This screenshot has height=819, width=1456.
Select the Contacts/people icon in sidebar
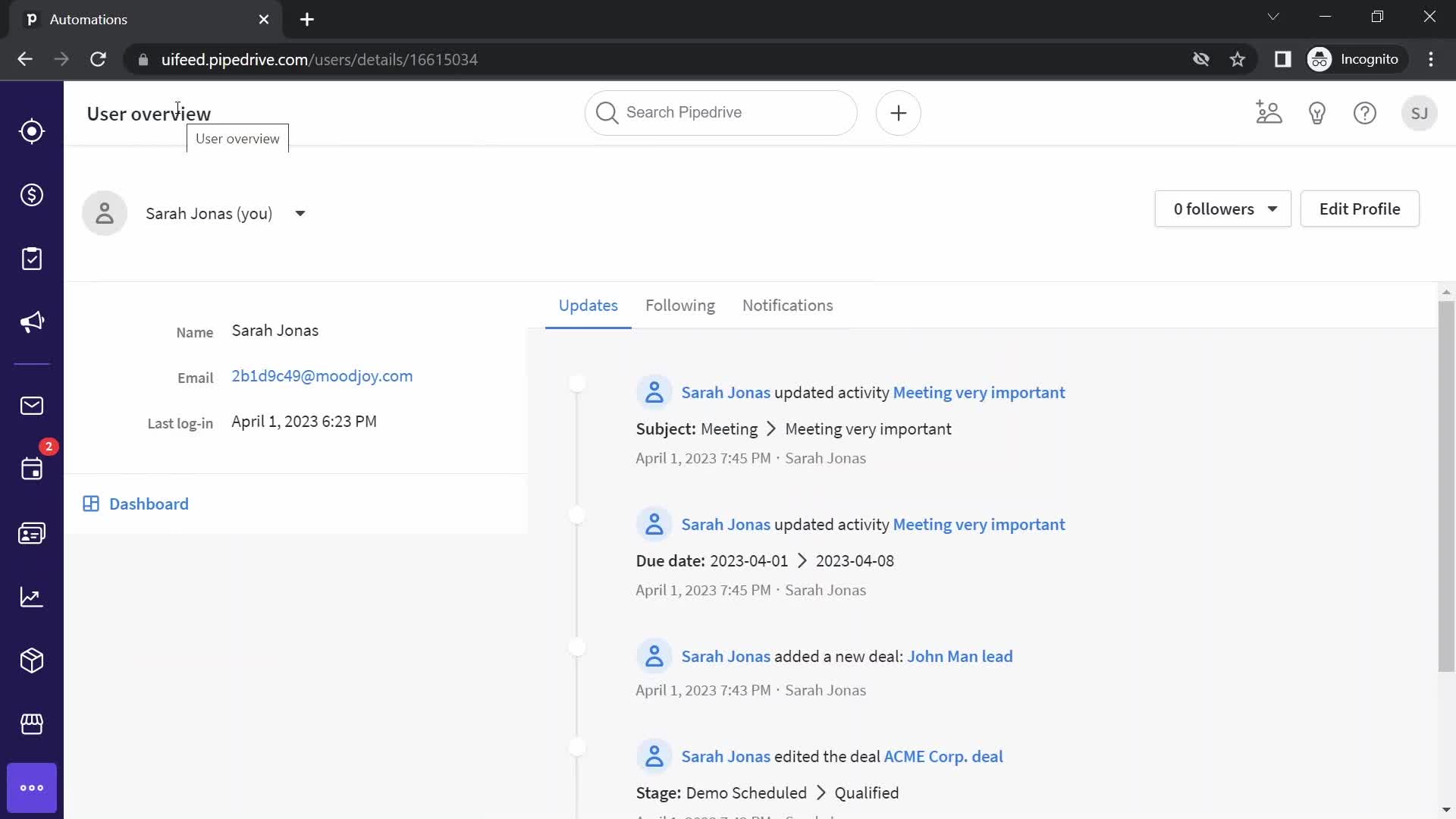click(32, 532)
